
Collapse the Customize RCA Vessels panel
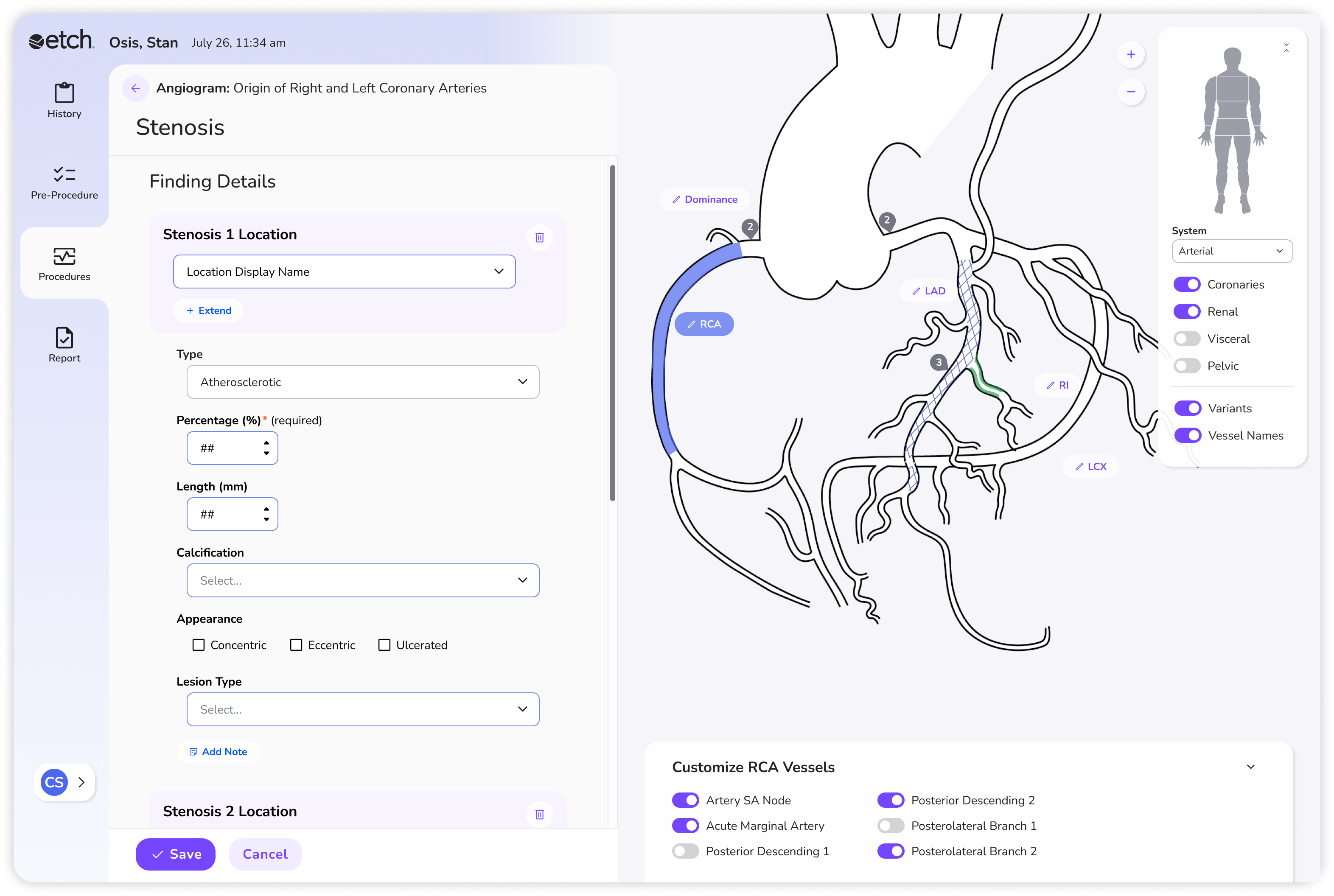[1250, 767]
